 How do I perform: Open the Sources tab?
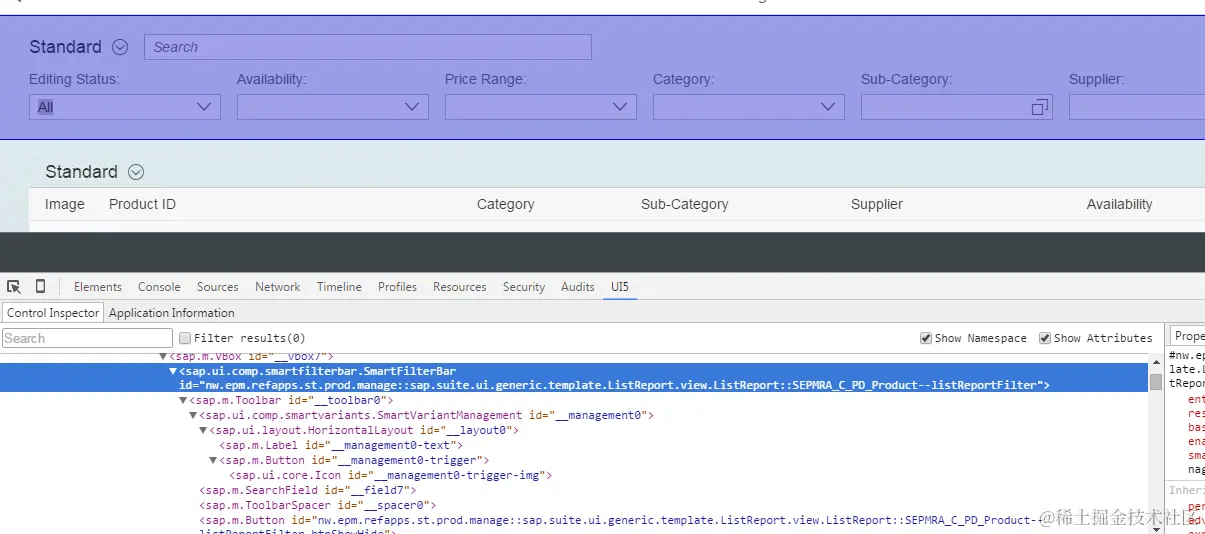217,287
